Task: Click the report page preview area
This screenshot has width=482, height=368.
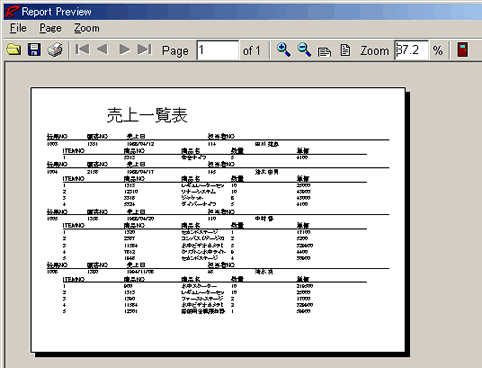Action: (218, 220)
